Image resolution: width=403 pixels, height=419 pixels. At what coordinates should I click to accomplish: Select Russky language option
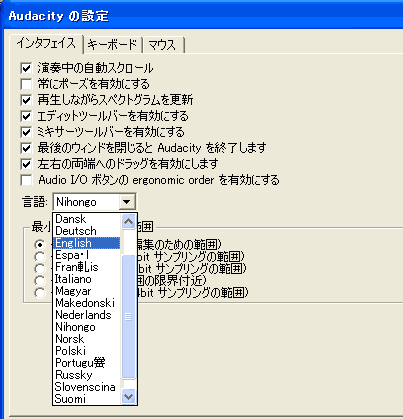click(87, 375)
